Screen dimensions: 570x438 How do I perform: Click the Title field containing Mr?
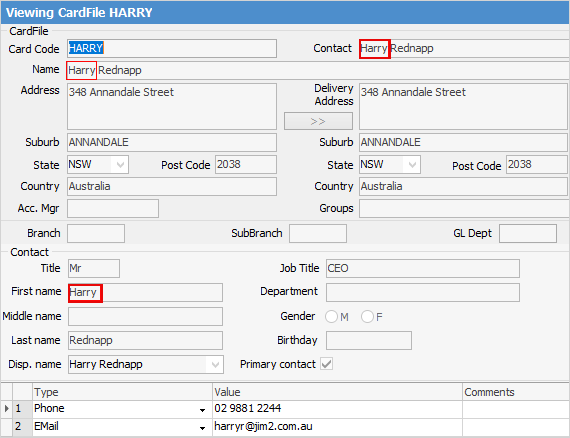click(94, 269)
